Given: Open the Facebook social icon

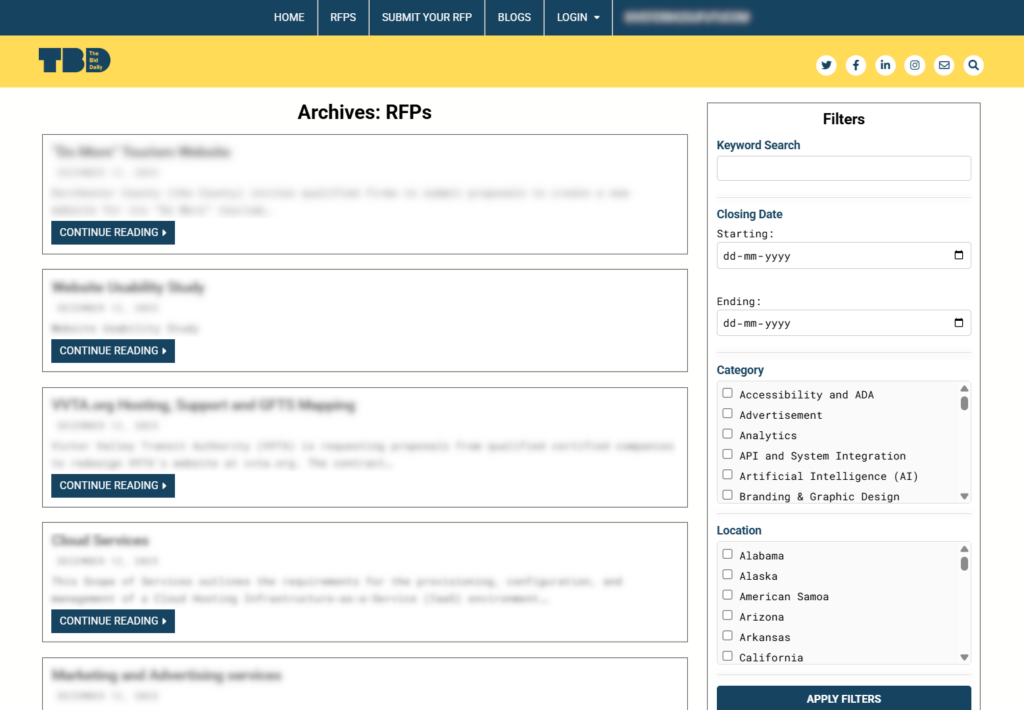Looking at the screenshot, I should [856, 65].
